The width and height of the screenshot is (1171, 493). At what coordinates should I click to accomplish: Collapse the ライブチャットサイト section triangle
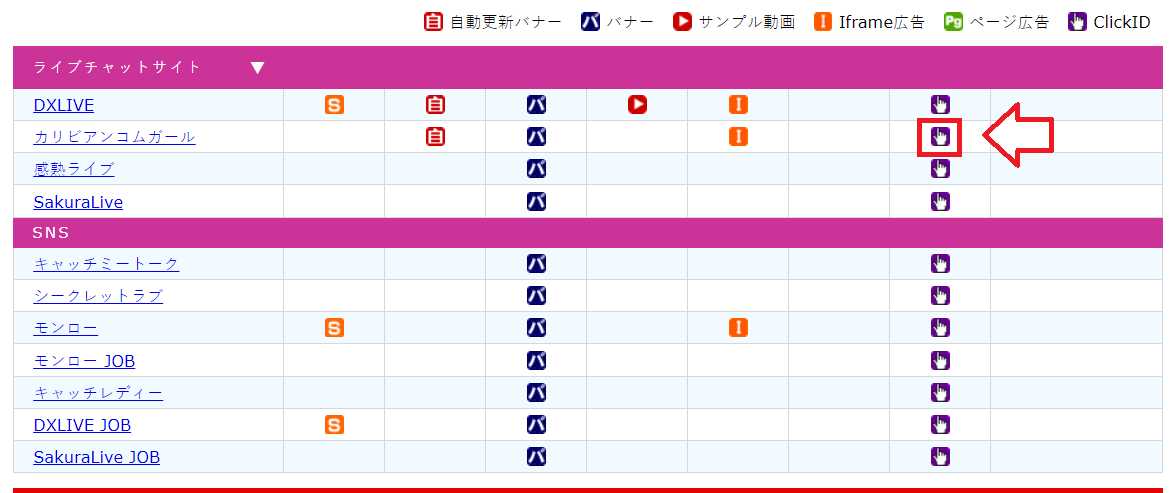coord(258,68)
